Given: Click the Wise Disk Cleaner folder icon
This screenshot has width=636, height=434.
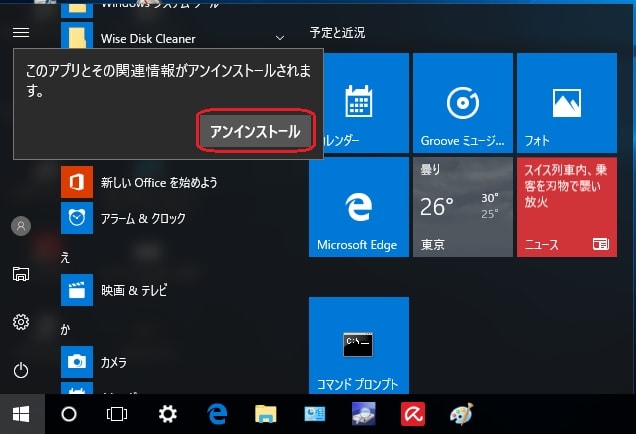Looking at the screenshot, I should click(x=77, y=37).
